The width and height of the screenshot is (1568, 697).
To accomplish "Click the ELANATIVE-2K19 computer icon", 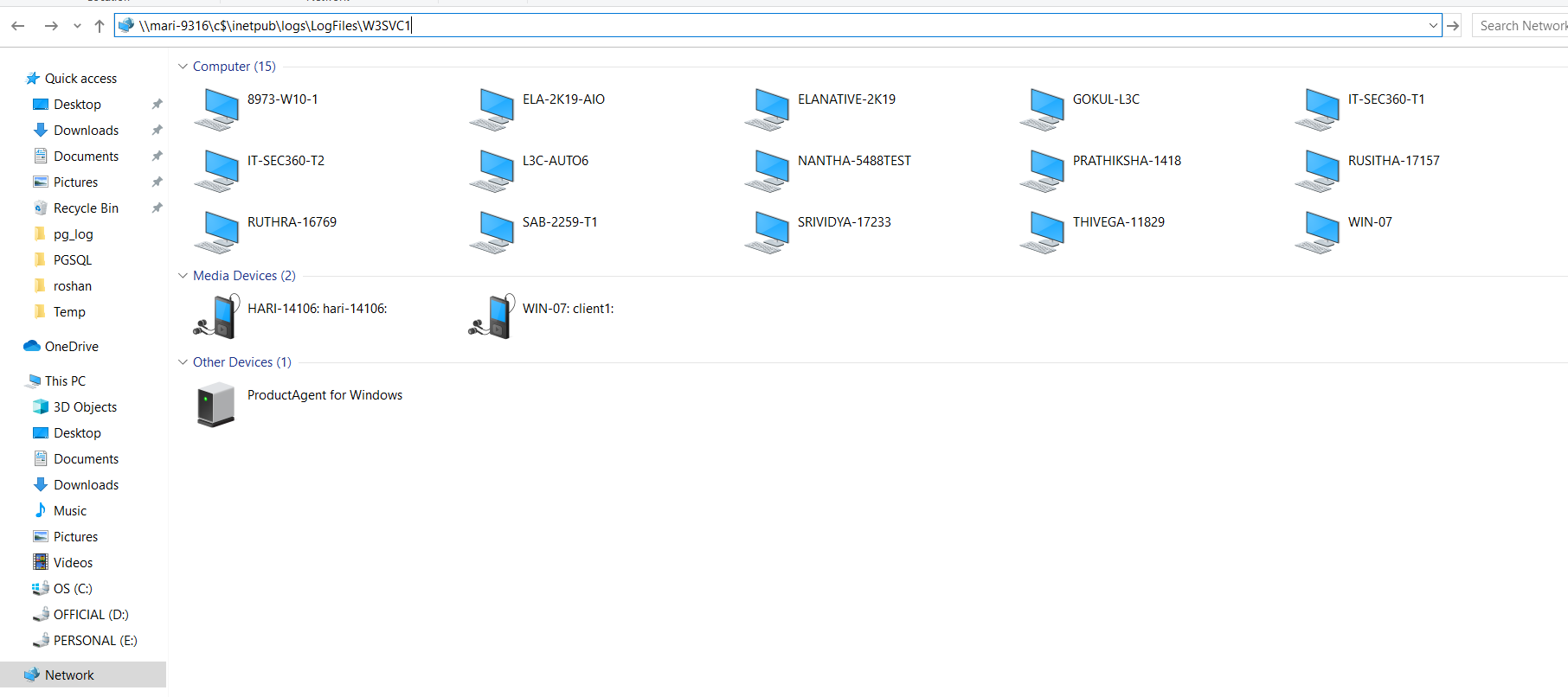I will pos(768,110).
